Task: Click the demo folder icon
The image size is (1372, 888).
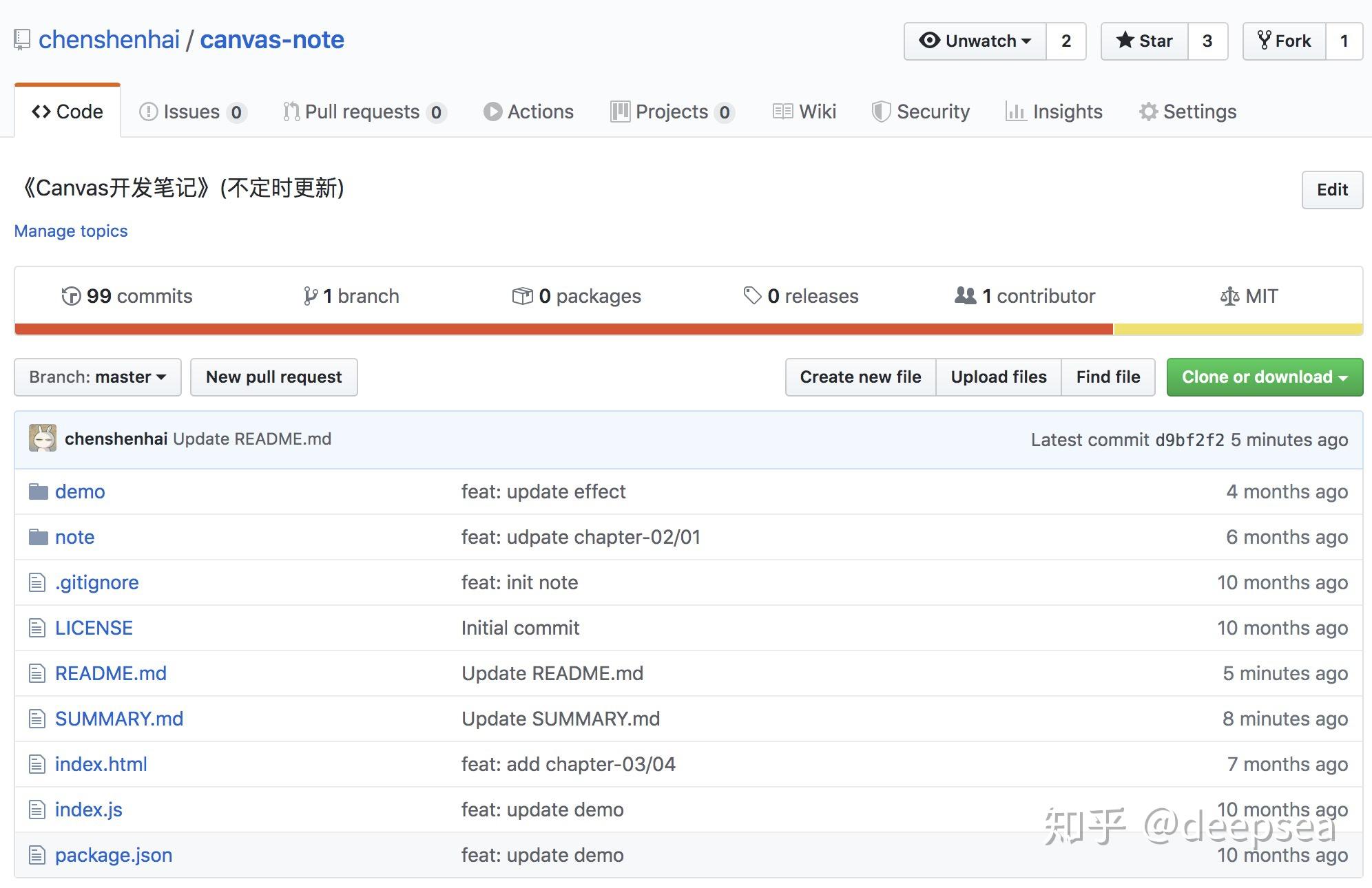Action: point(39,491)
